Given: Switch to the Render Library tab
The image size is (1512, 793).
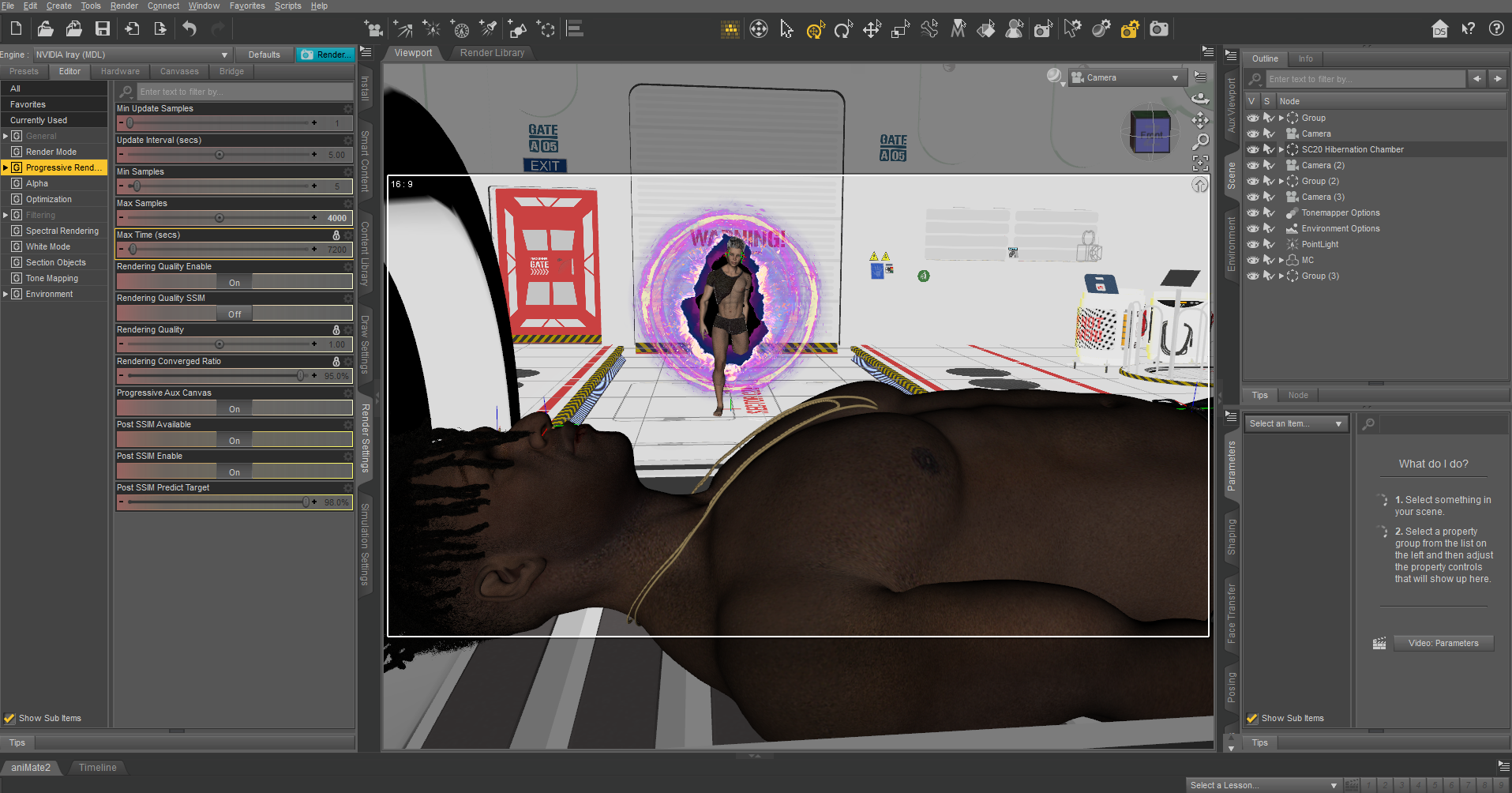Looking at the screenshot, I should point(492,53).
